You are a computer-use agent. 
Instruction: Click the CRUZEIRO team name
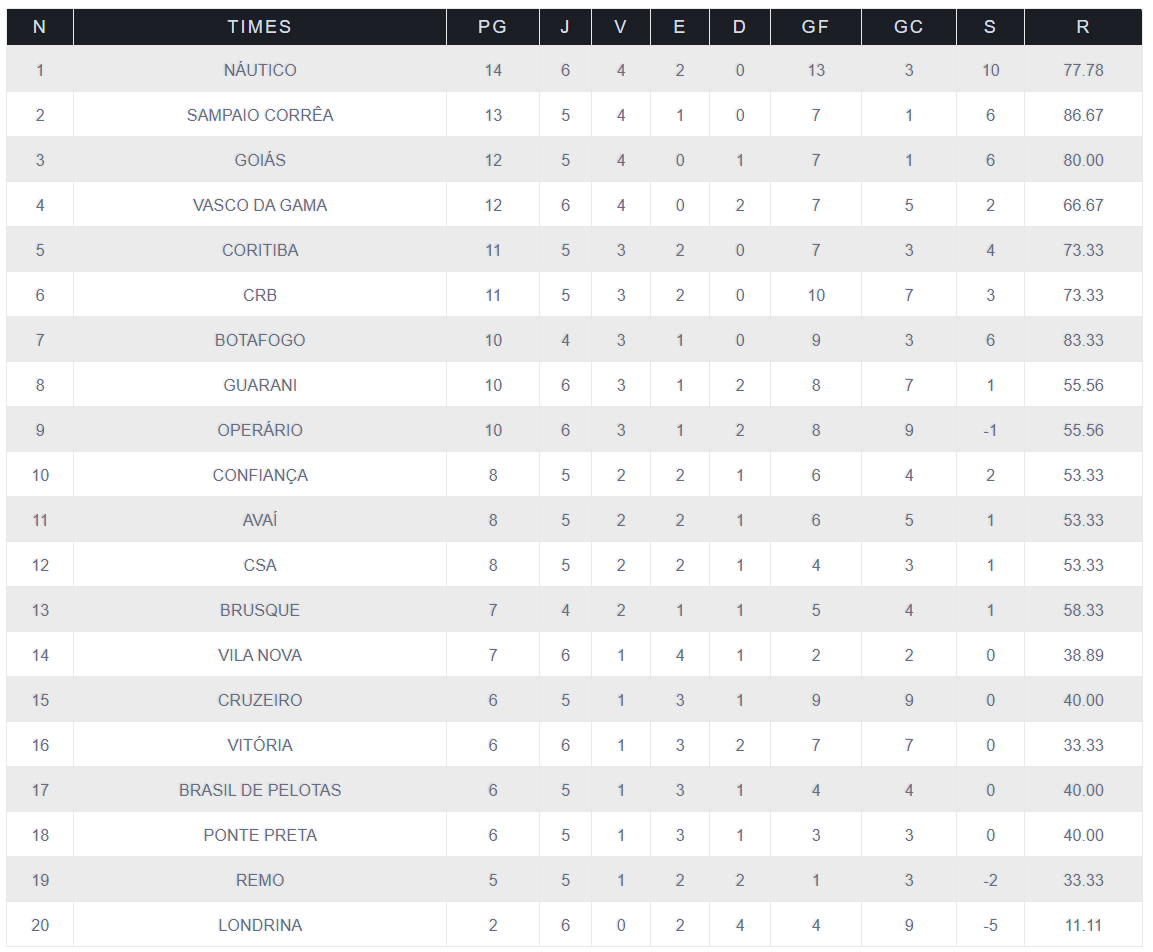(x=260, y=700)
